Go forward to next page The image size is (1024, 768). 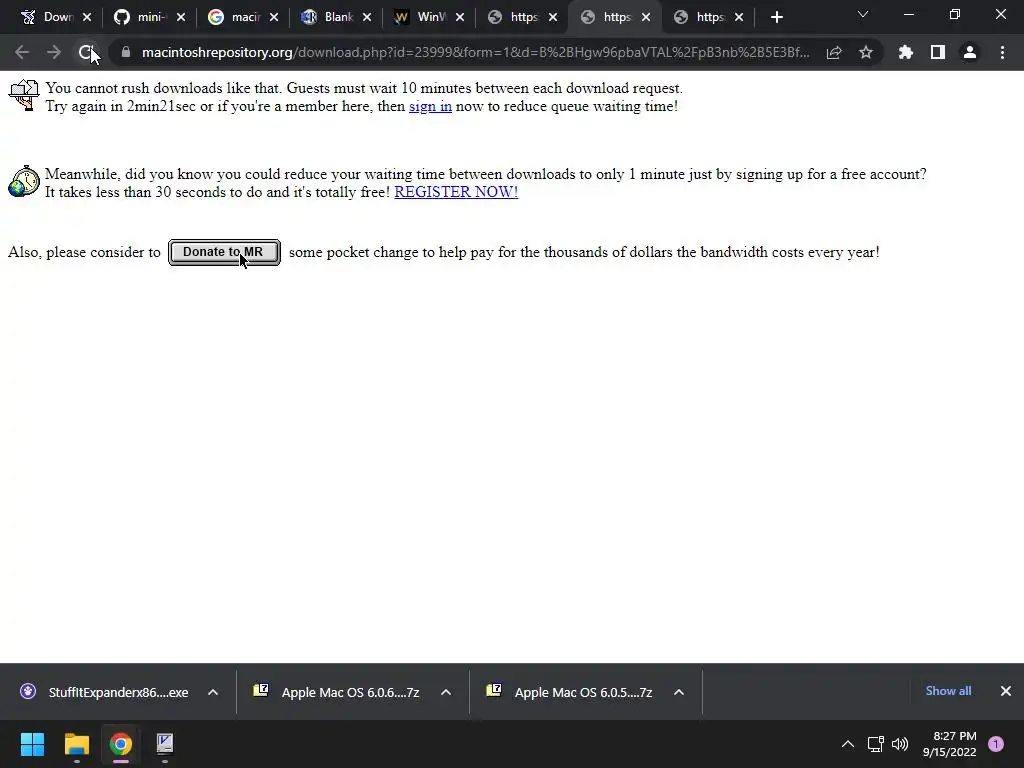click(x=54, y=52)
